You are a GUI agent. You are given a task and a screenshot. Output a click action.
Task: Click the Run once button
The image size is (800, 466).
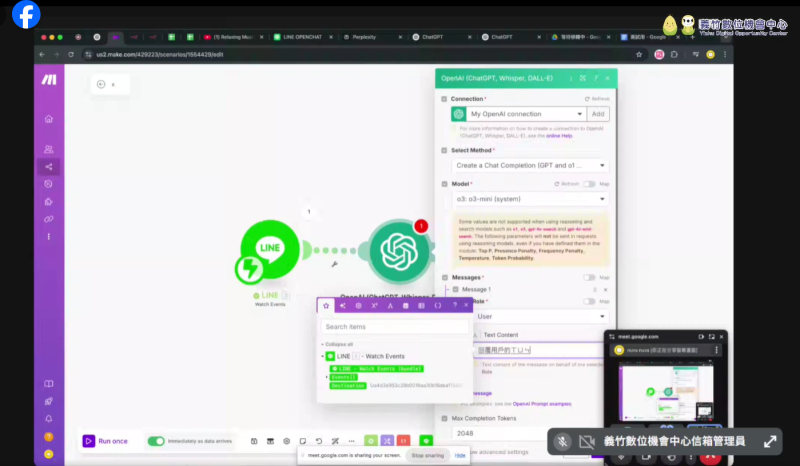coord(105,441)
